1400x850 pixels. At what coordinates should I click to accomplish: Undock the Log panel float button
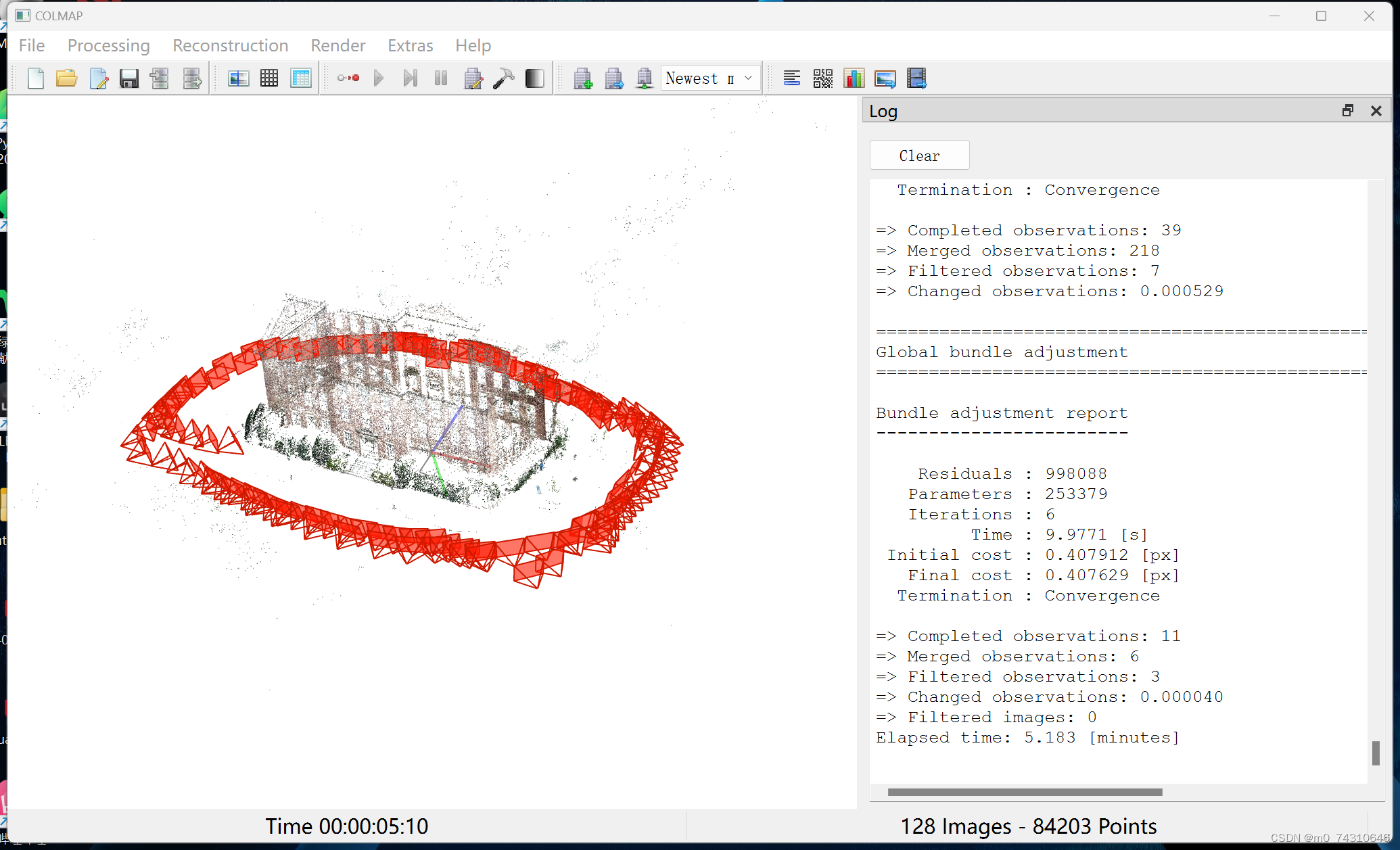pyautogui.click(x=1347, y=111)
